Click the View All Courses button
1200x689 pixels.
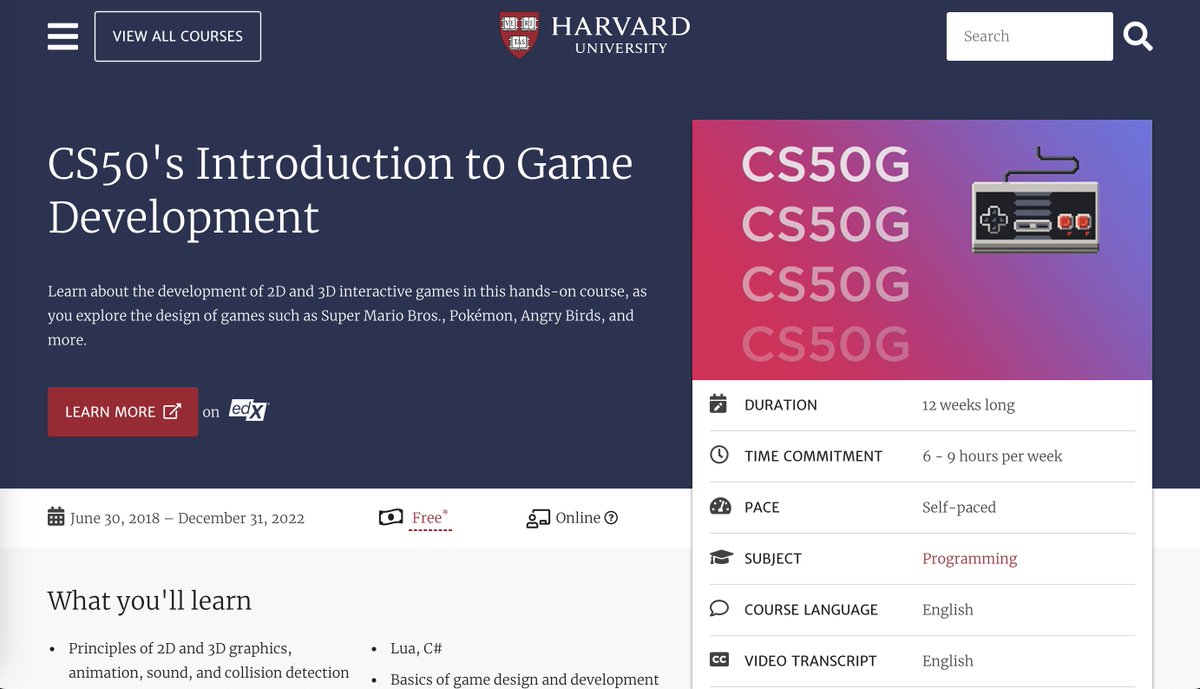click(178, 36)
